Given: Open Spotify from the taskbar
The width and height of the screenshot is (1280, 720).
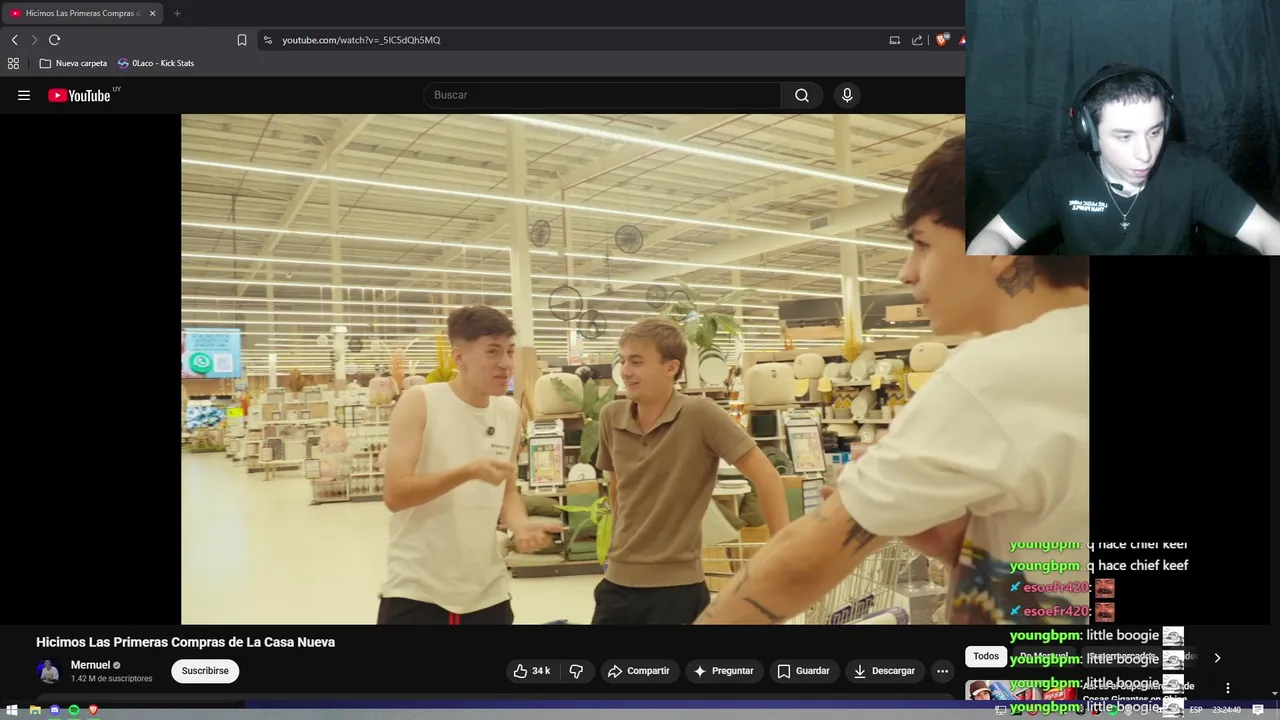Looking at the screenshot, I should pos(74,710).
